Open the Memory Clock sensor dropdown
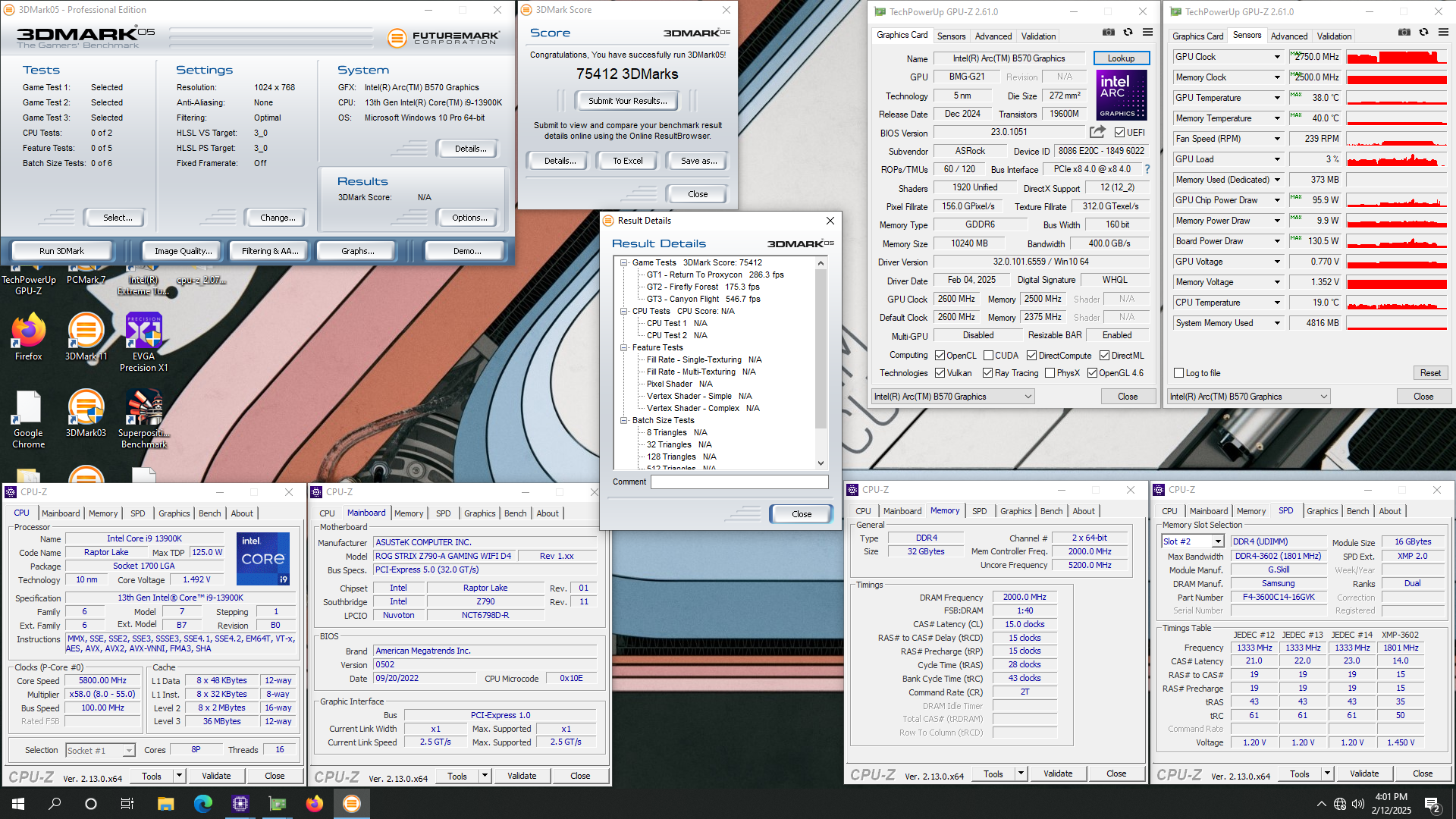 pyautogui.click(x=1277, y=77)
